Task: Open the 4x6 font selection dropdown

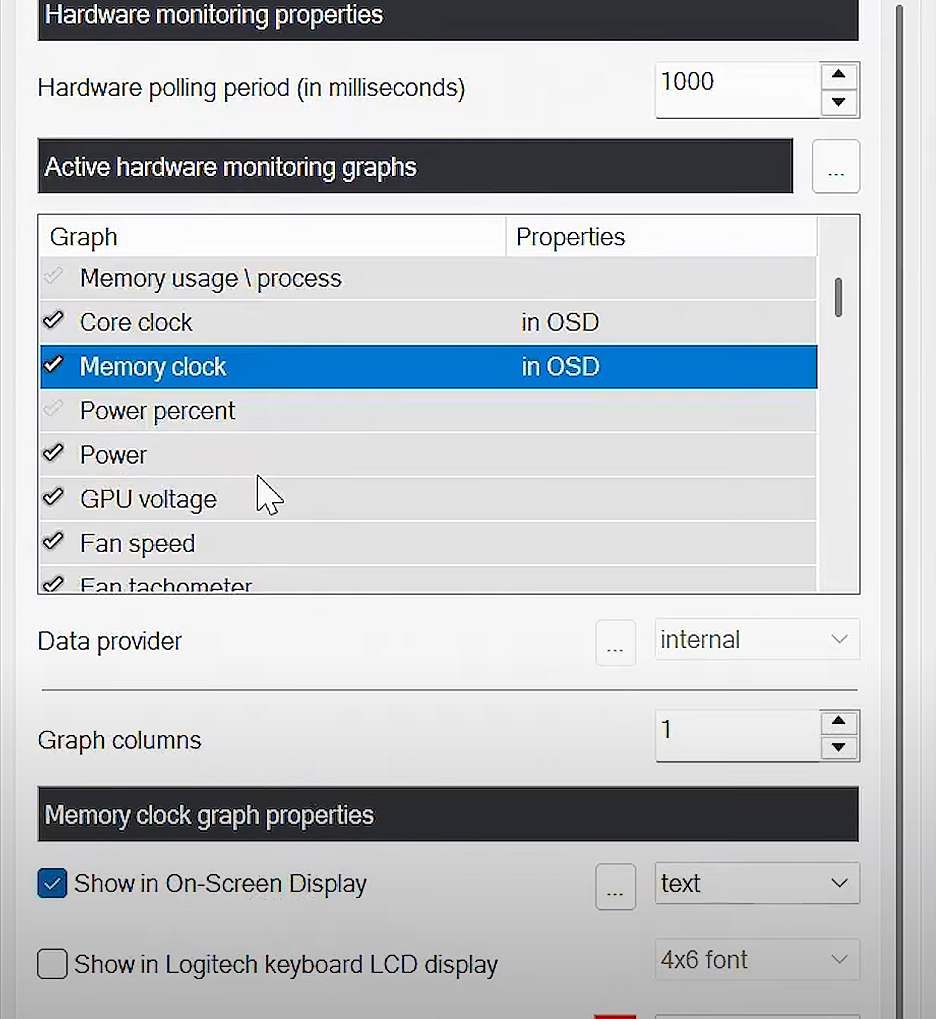Action: [756, 959]
